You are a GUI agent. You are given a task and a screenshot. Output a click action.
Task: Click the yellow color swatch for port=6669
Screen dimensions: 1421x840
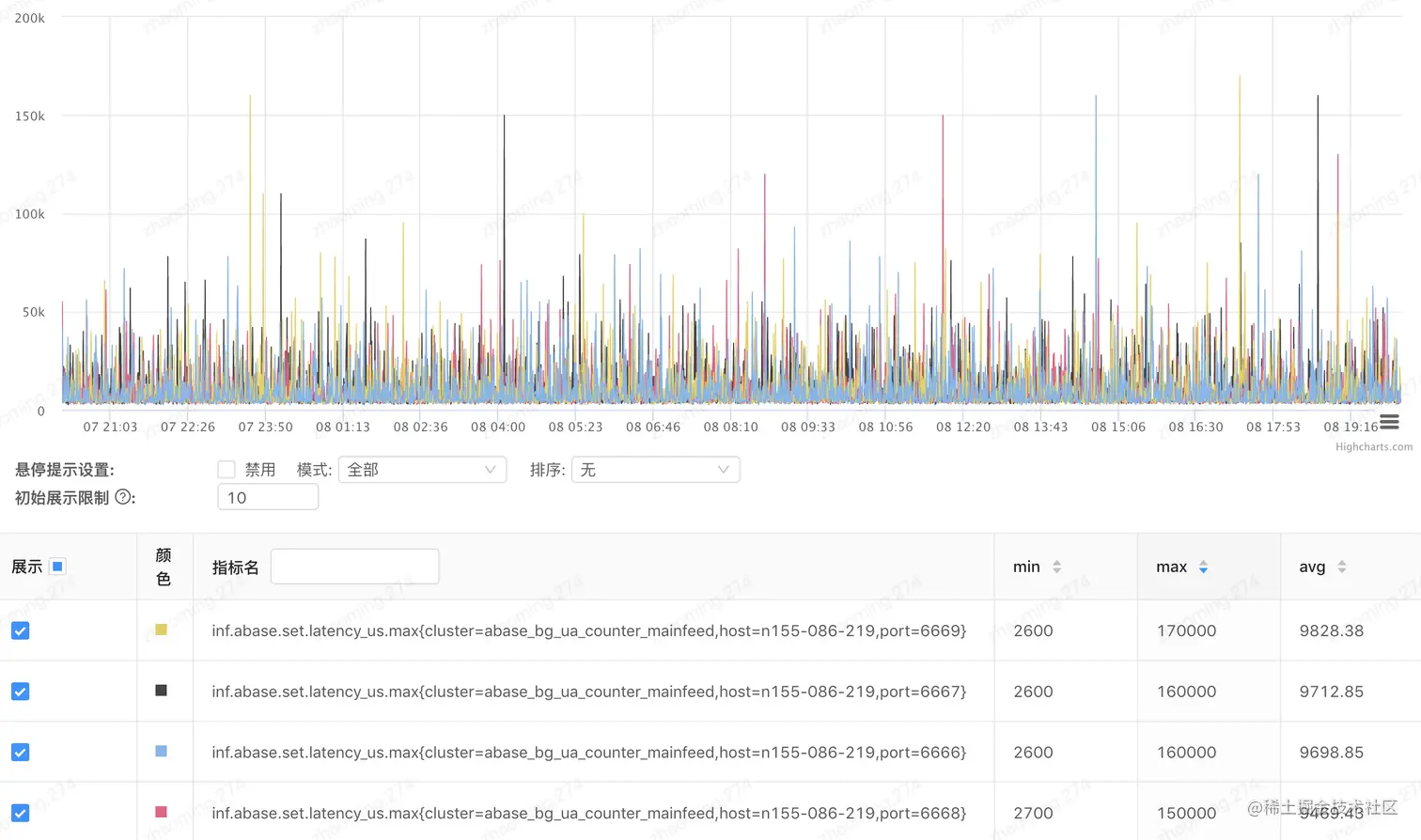tap(161, 630)
